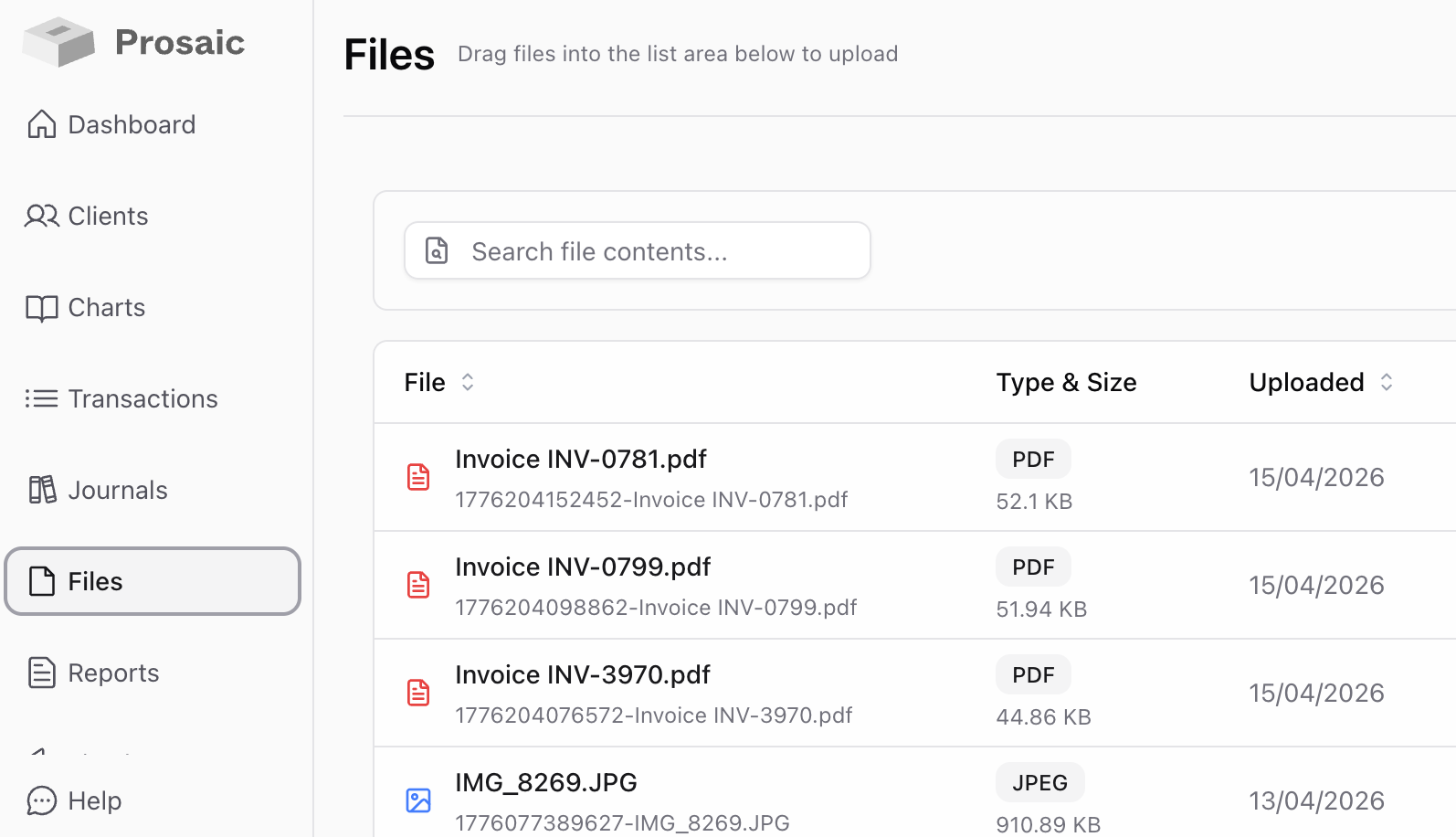
Task: Click the Files page heading
Action: tap(389, 55)
